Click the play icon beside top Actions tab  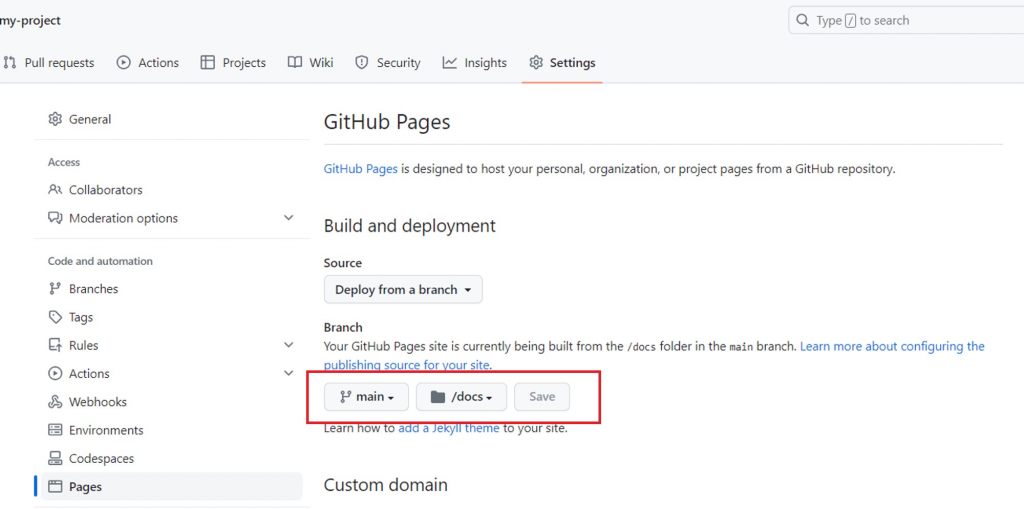123,63
